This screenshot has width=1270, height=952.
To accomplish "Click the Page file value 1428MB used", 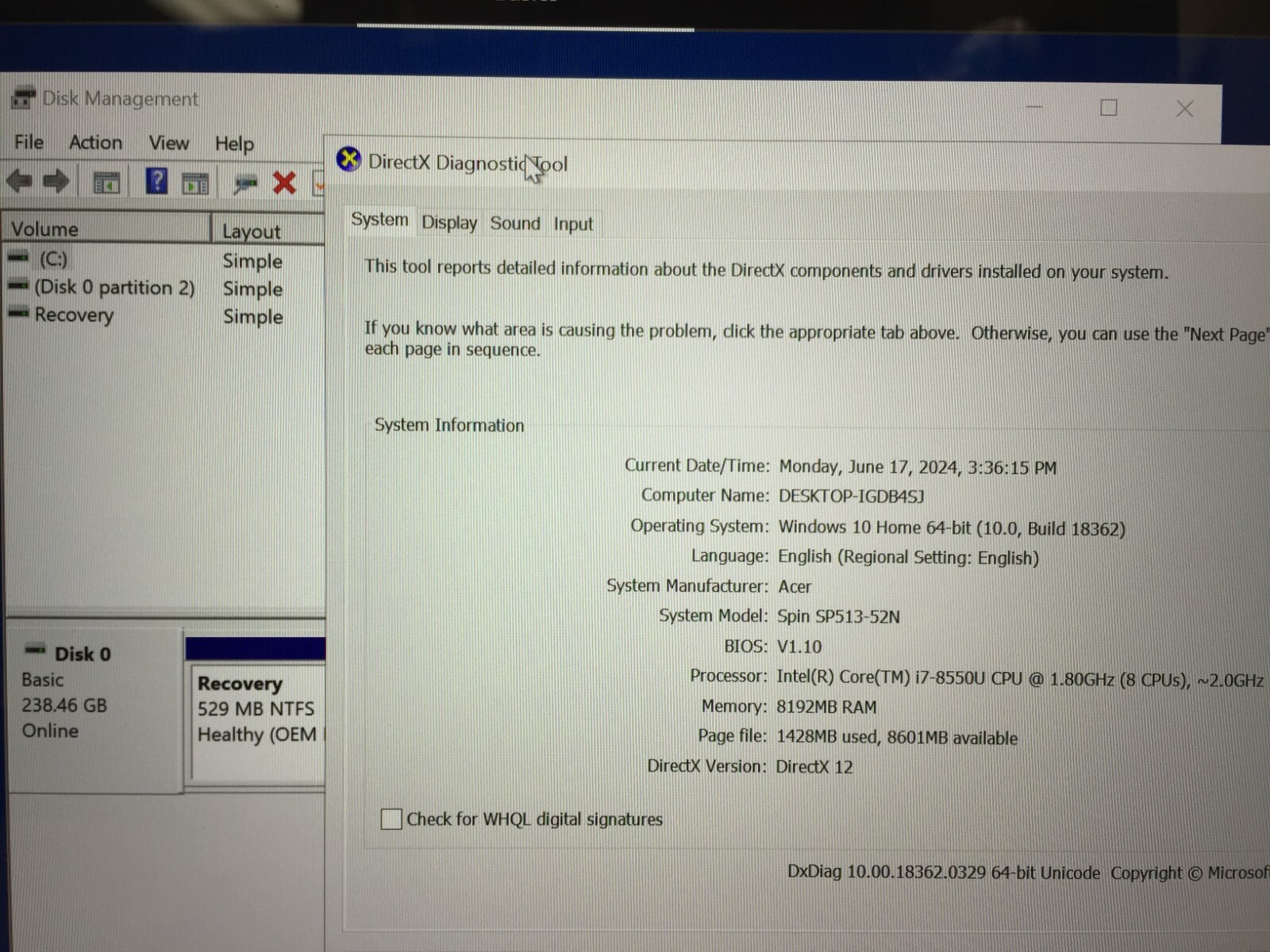I will (x=897, y=738).
